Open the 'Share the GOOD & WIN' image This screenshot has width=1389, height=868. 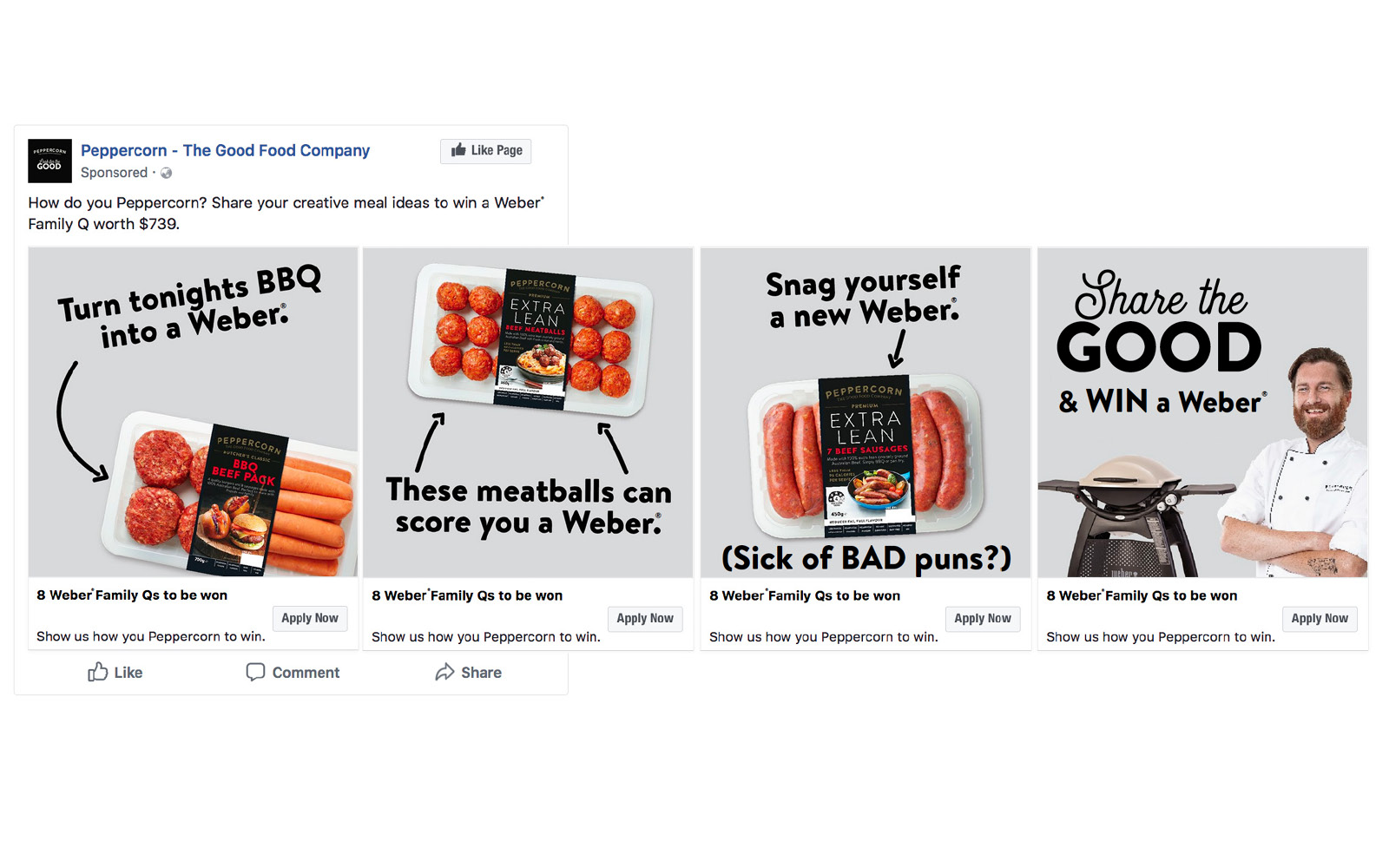pyautogui.click(x=1202, y=412)
